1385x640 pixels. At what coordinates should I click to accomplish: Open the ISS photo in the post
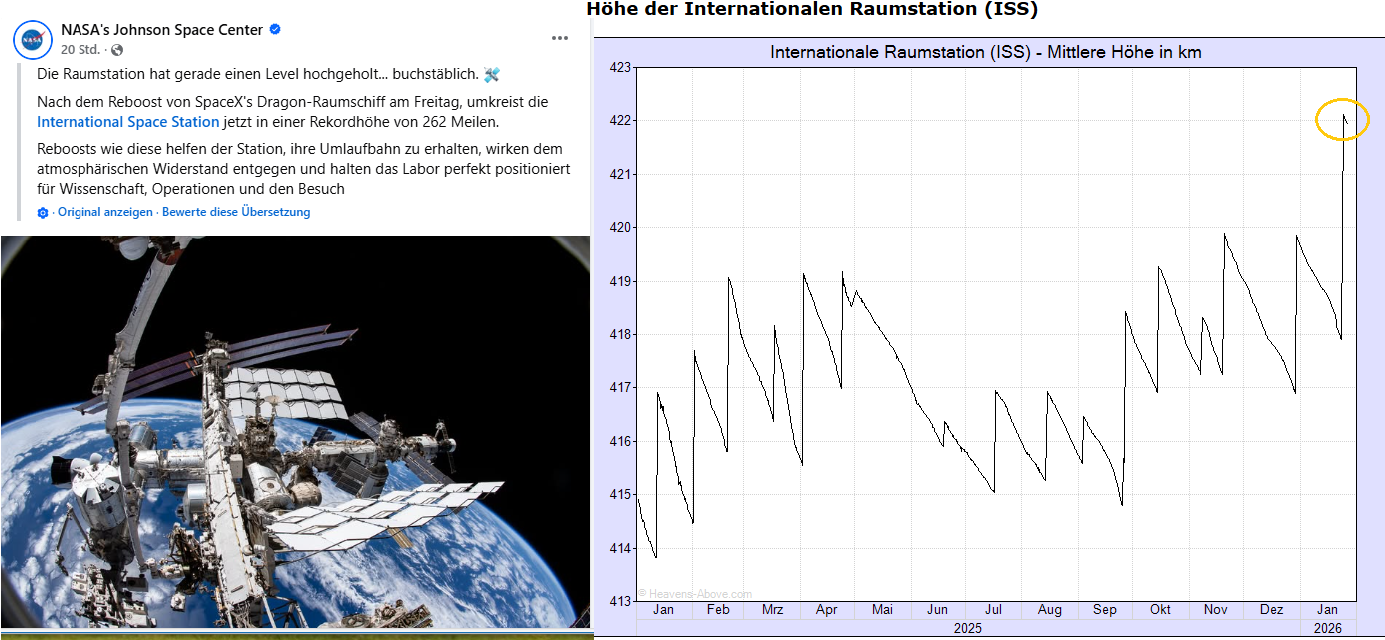296,432
